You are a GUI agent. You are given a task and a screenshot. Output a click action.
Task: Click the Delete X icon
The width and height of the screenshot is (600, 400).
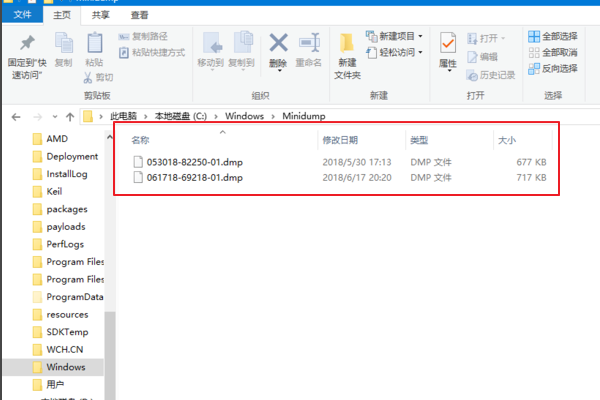coord(278,43)
